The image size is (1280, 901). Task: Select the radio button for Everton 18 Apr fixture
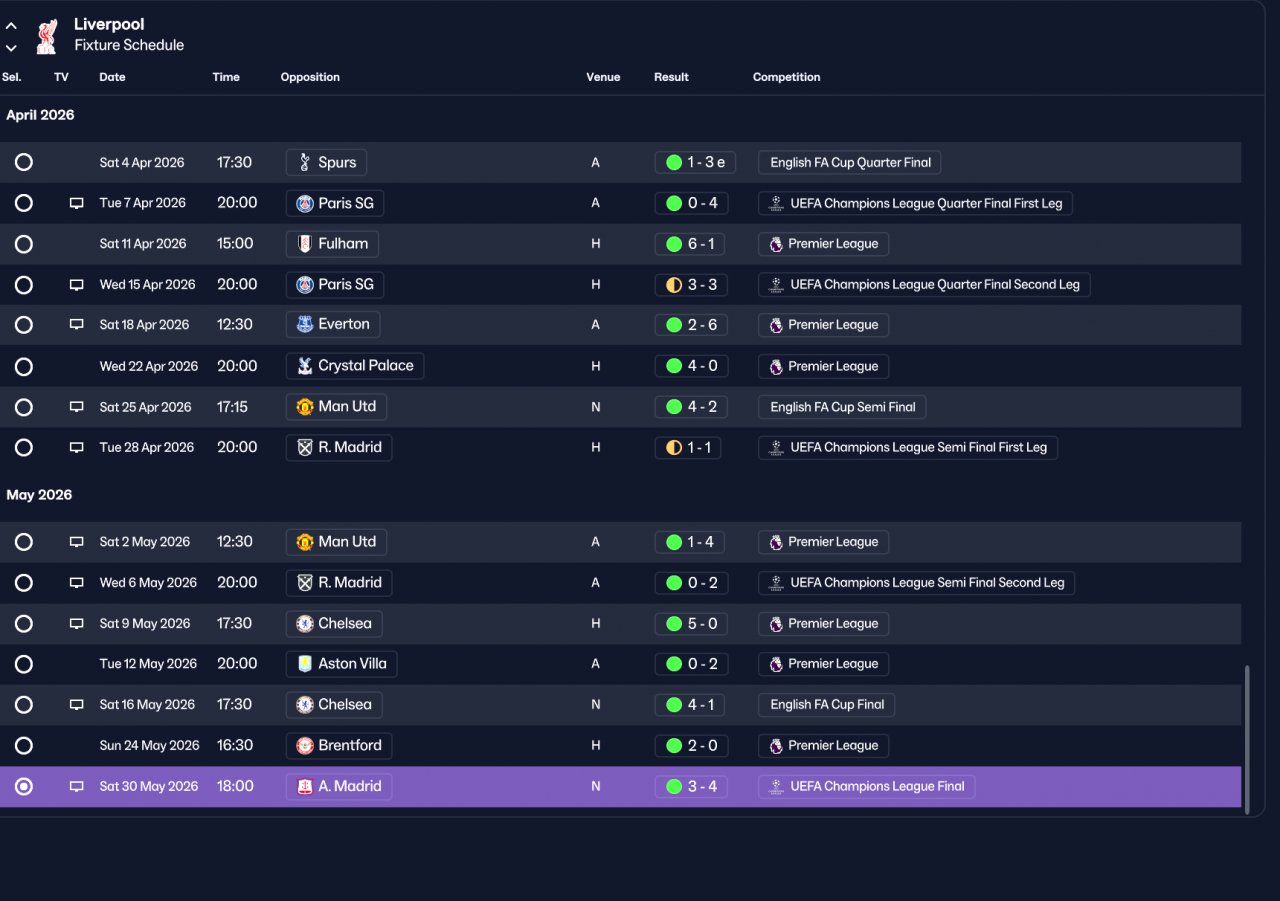24,325
